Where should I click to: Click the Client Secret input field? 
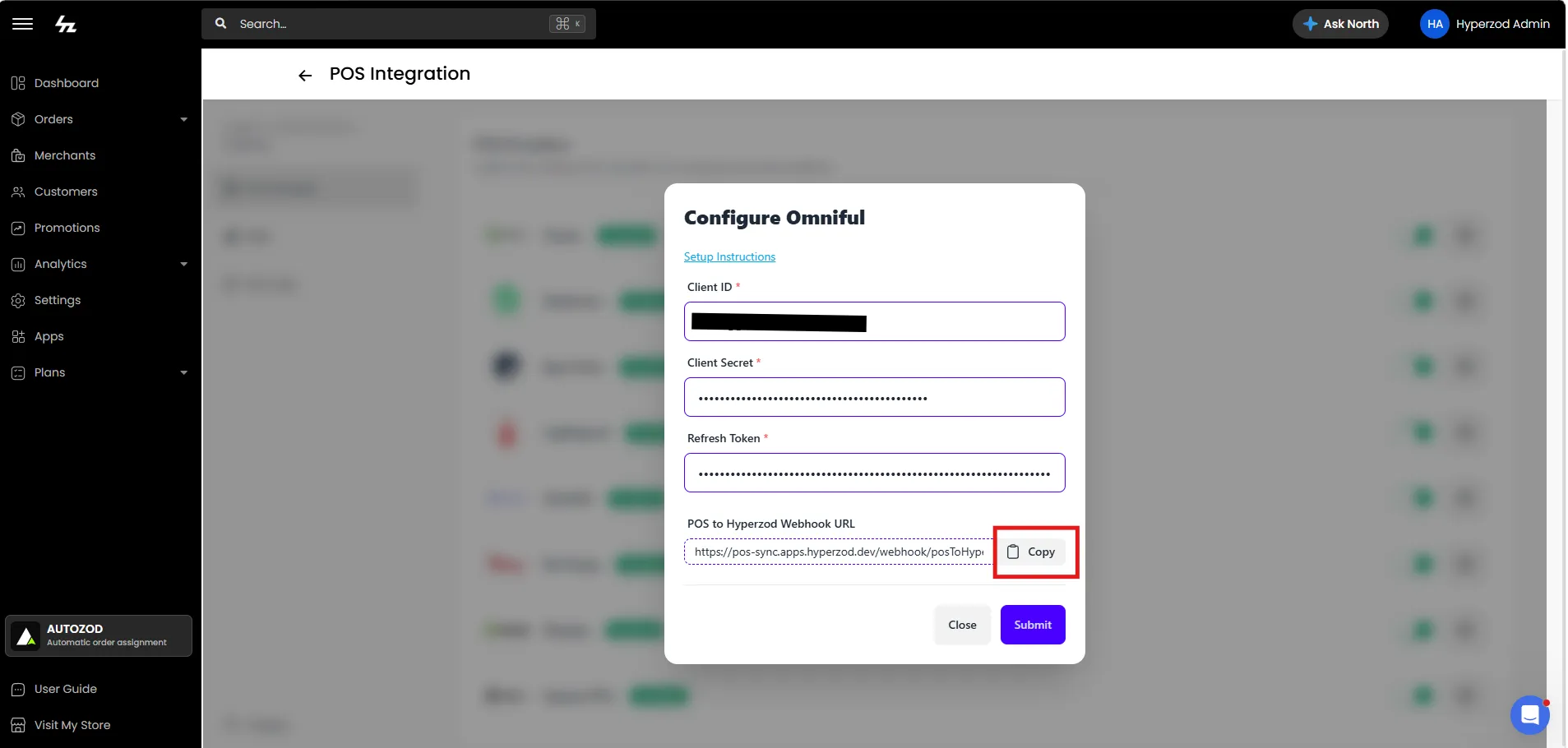click(874, 397)
